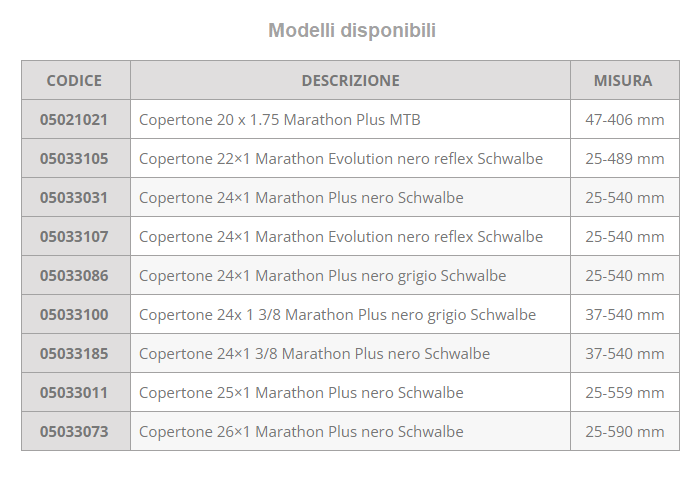
Task: Click Copertone 20 x 1.75 Marathon Plus MTB
Action: pos(279,120)
